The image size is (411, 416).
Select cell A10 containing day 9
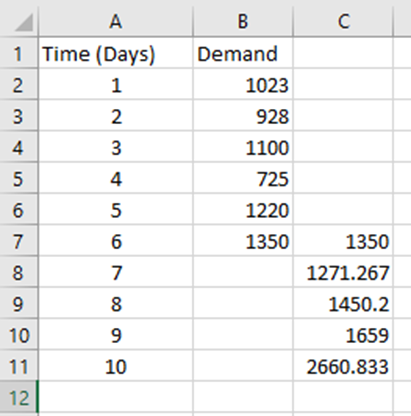click(x=116, y=335)
